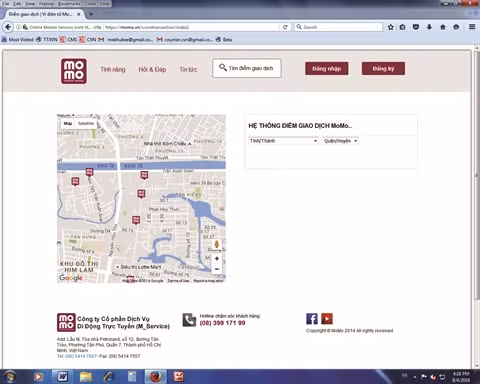Click the Đăng ký button
This screenshot has width=480, height=384.
point(383,68)
